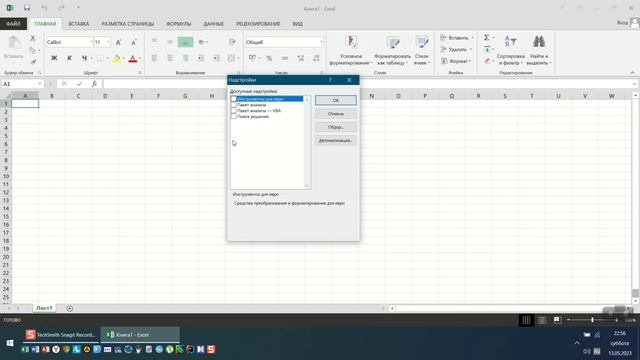Select the Лист1 sheet tab
Viewport: 640px width, 360px height.
click(x=44, y=308)
